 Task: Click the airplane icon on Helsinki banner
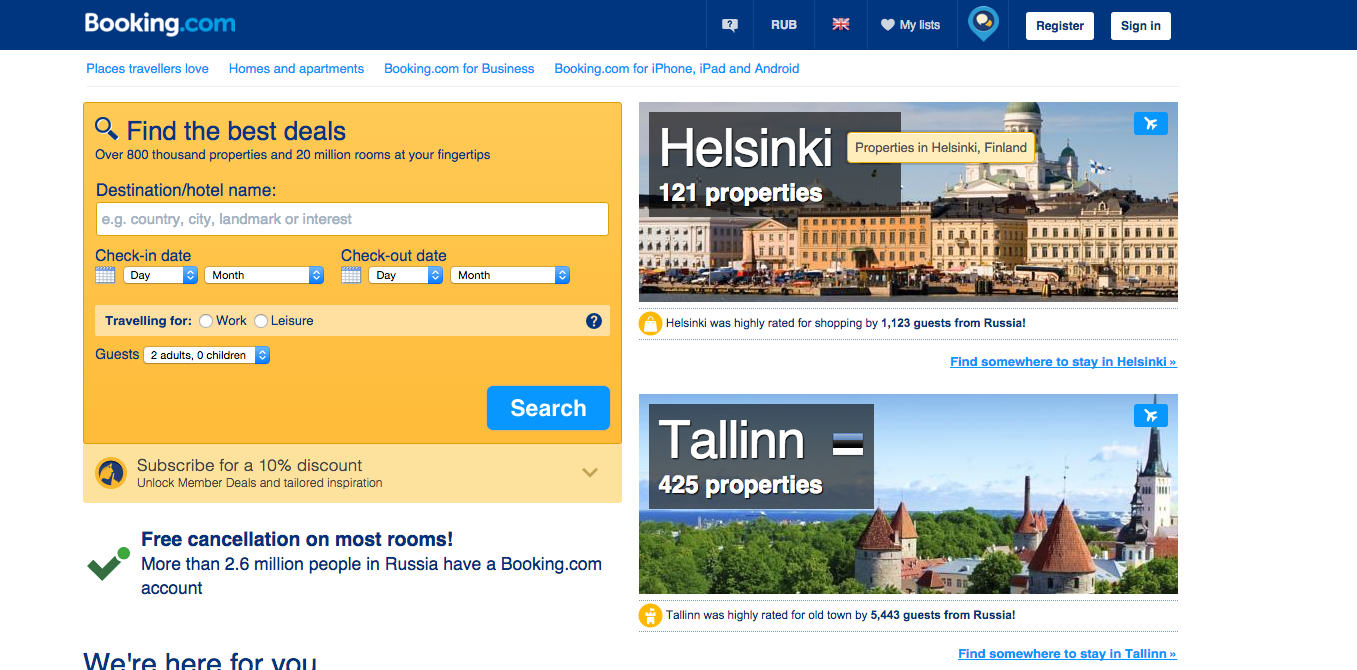pos(1151,123)
